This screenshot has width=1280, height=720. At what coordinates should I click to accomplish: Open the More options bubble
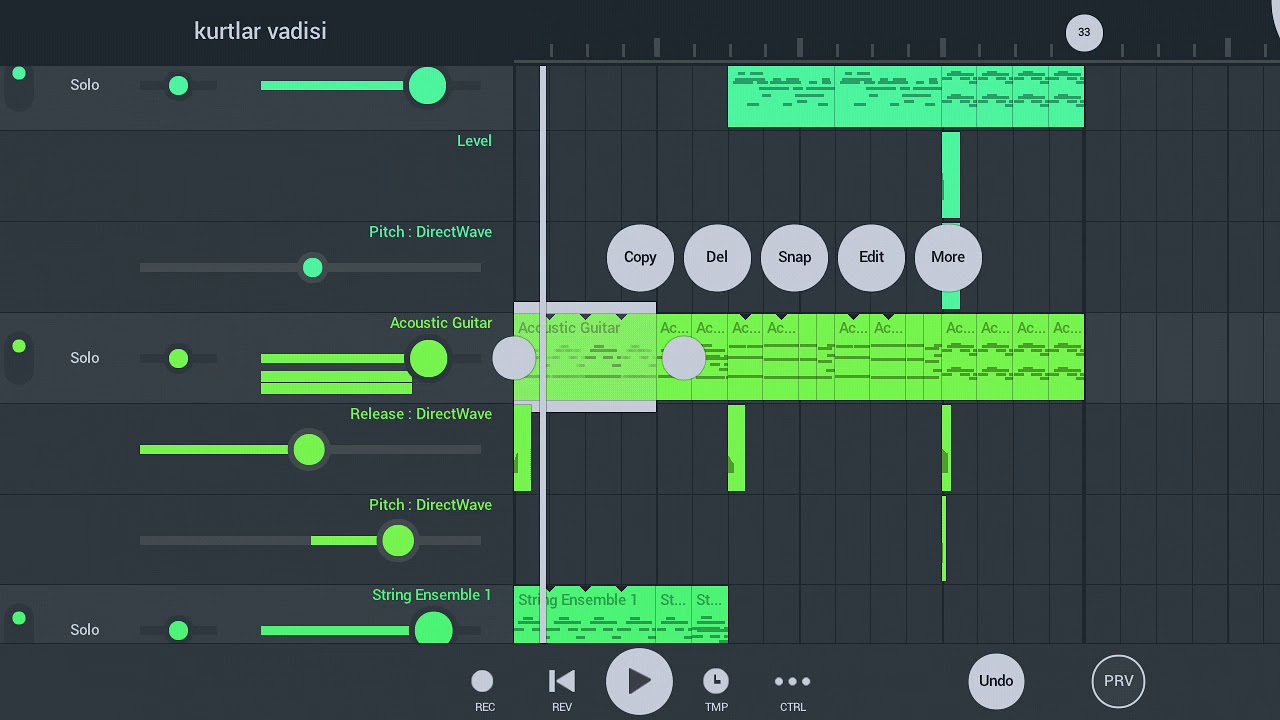coord(948,257)
